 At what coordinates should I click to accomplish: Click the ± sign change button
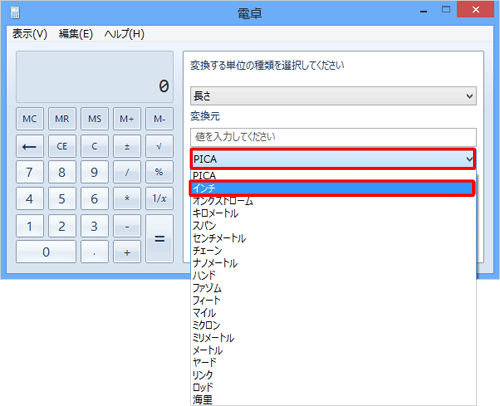[x=127, y=146]
